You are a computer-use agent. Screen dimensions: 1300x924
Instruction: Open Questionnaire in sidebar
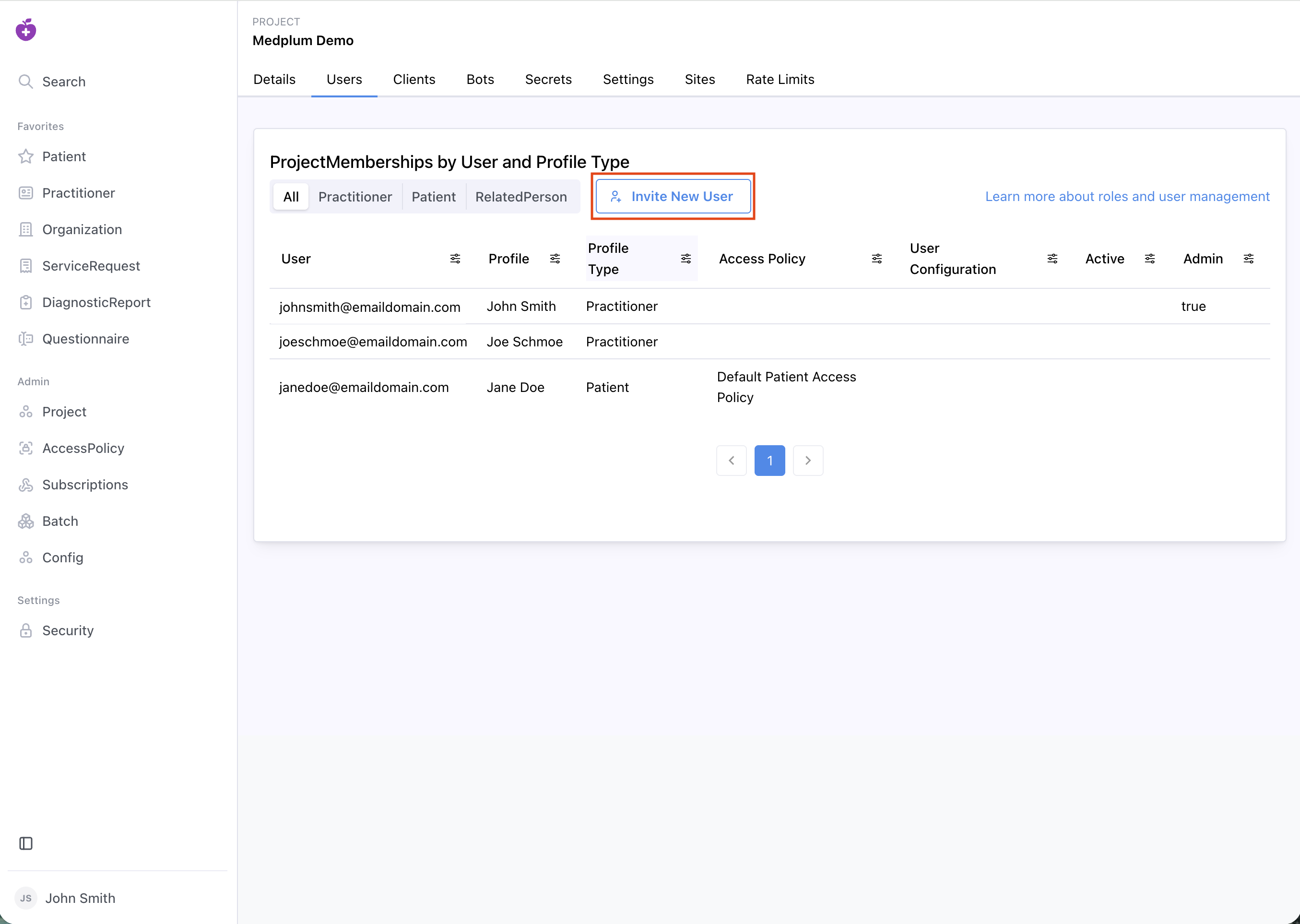(73, 339)
